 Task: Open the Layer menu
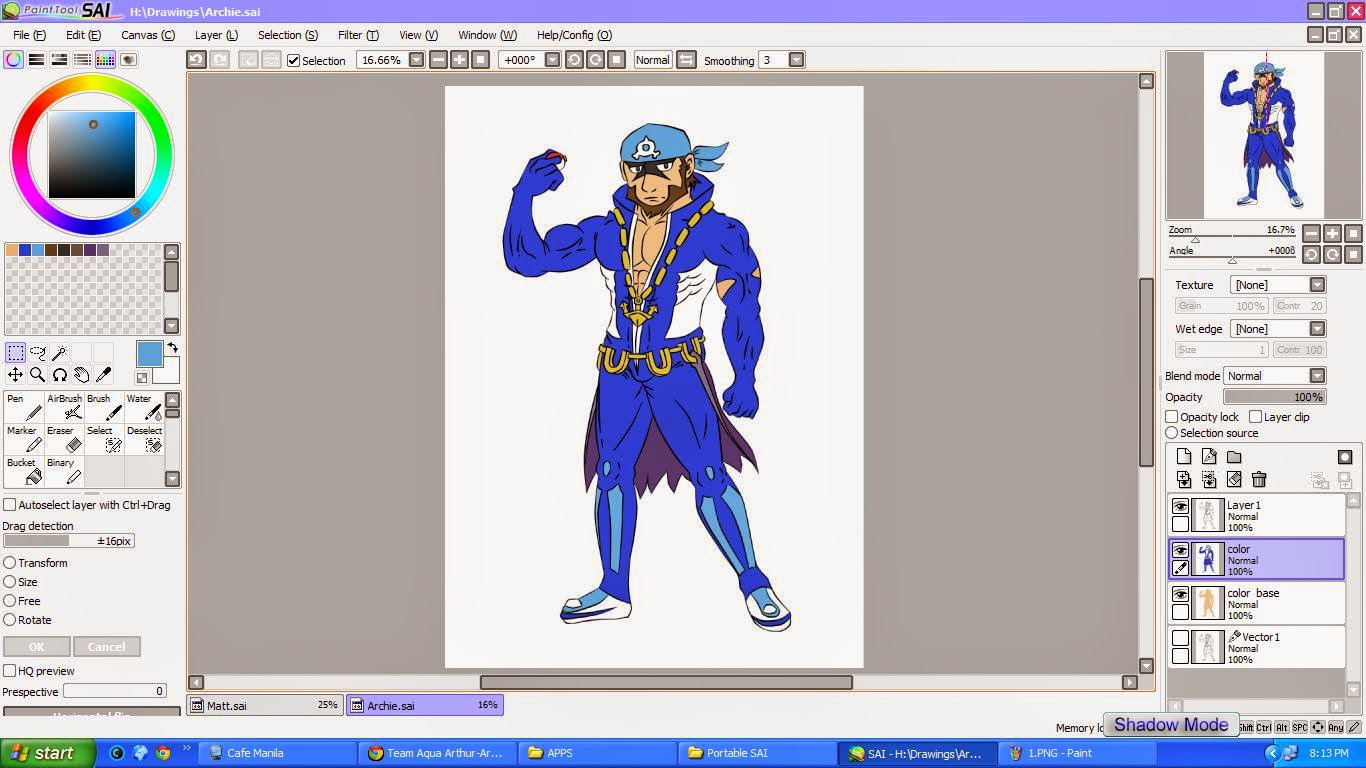(216, 35)
